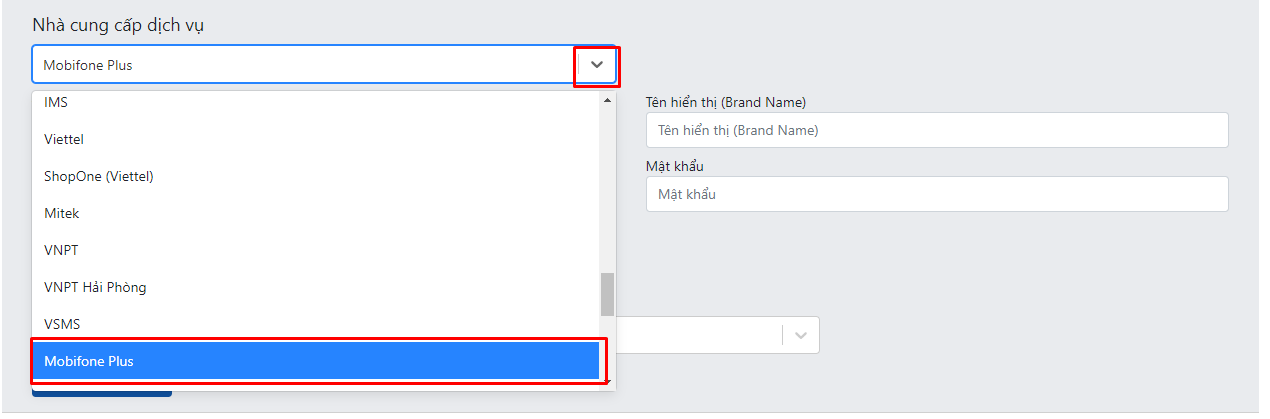
Task: Click the Nhà cung cấp dịch vụ label
Action: 118,25
